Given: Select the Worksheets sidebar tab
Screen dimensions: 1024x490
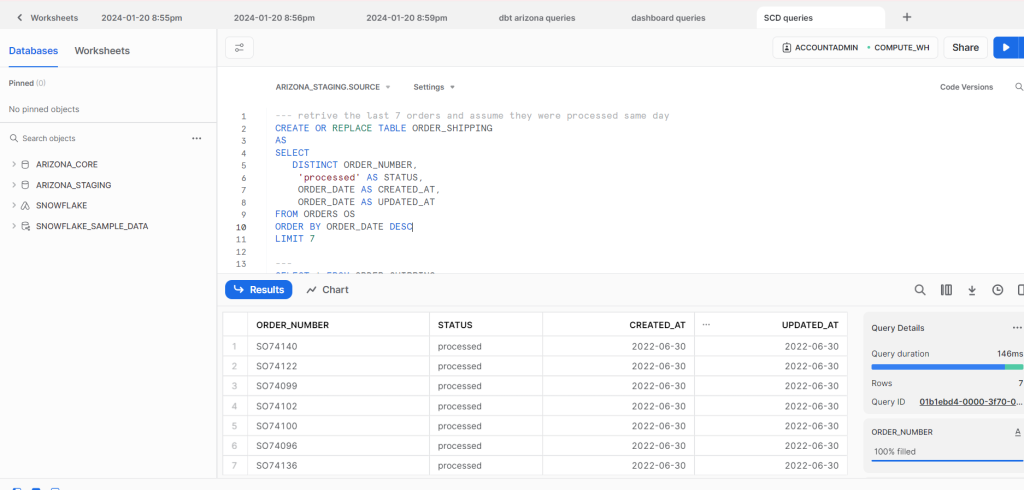Looking at the screenshot, I should click(102, 50).
